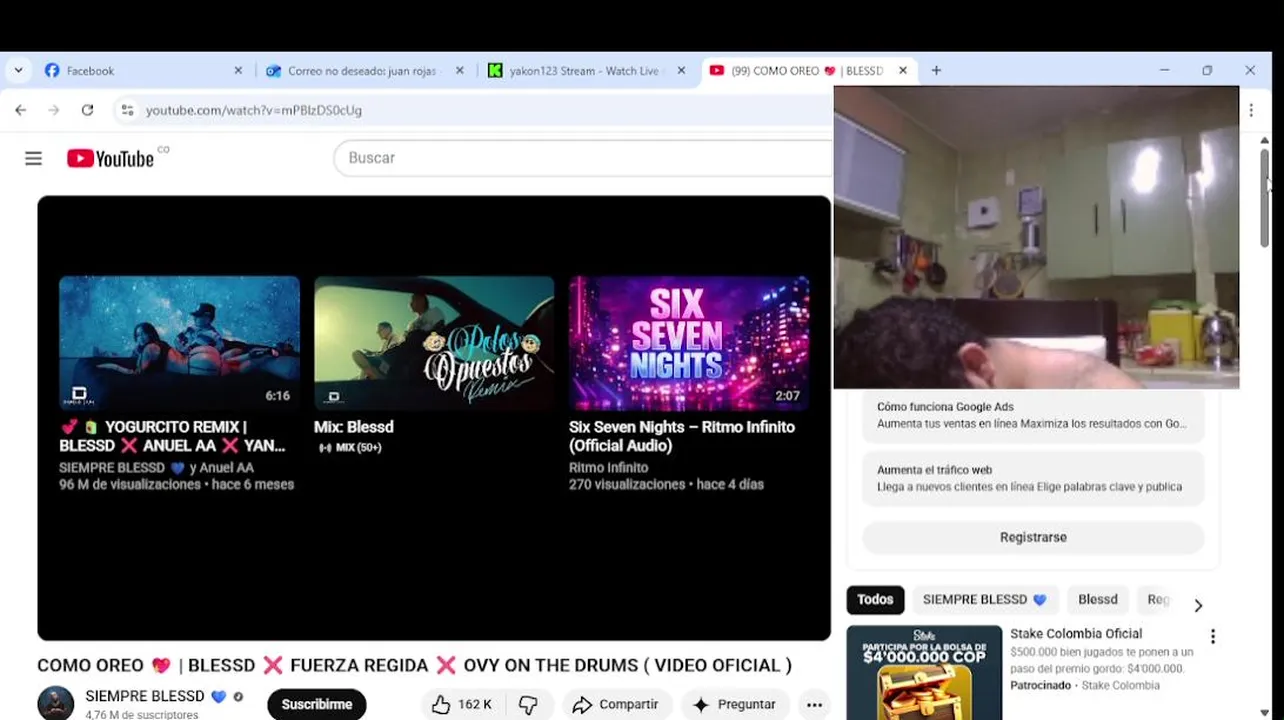The height and width of the screenshot is (720, 1284).
Task: Open the Ritmo Infinito channel name
Action: [x=608, y=467]
